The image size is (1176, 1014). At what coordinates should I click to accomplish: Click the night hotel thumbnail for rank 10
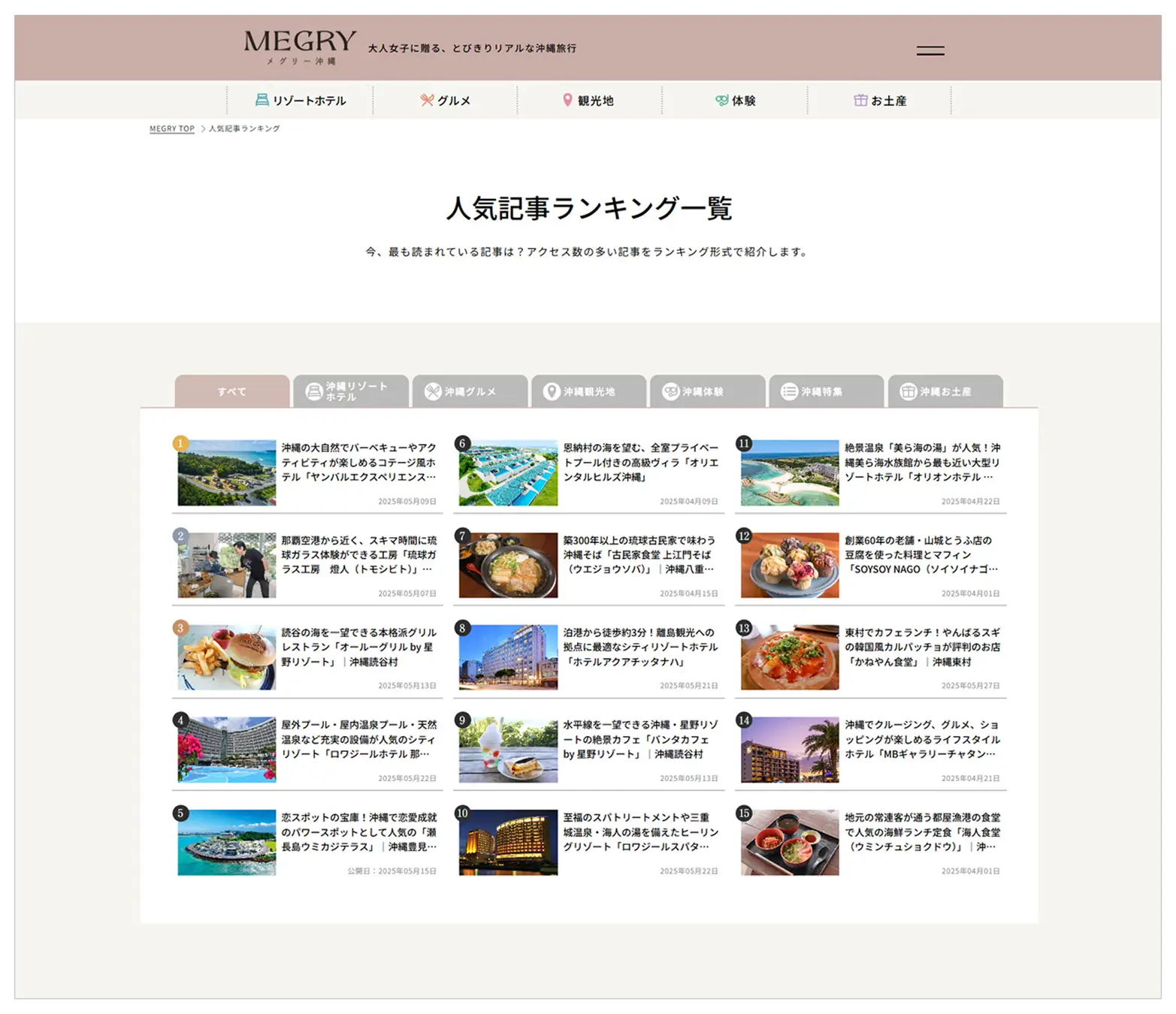click(508, 842)
